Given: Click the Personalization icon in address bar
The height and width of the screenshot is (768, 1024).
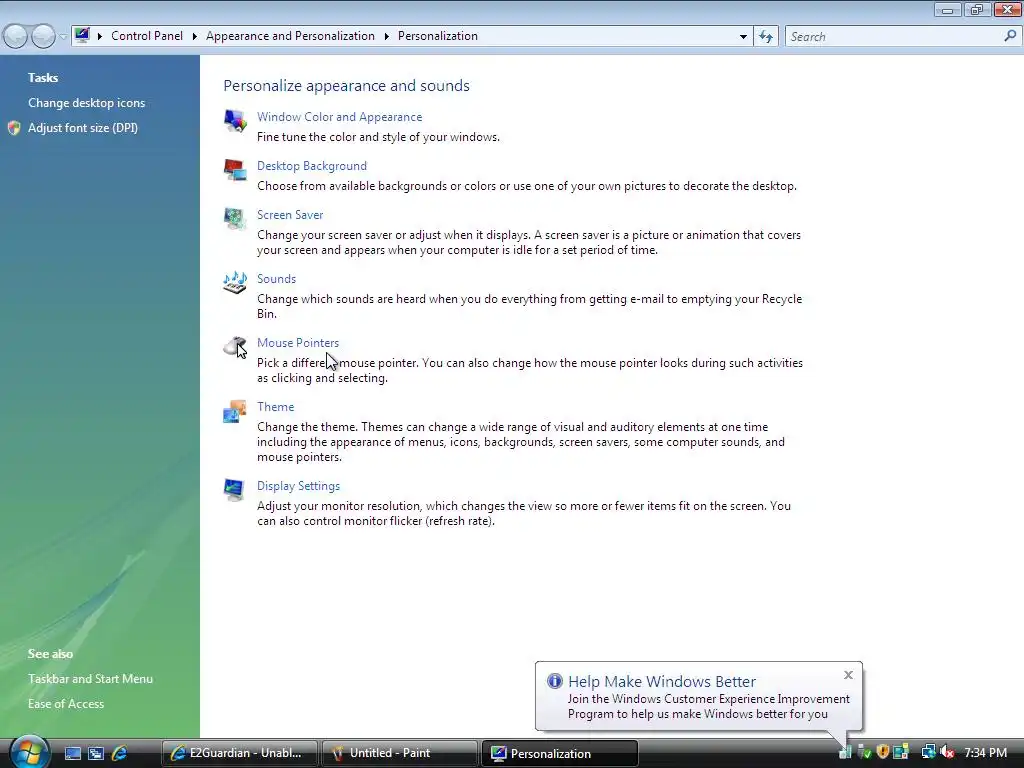Looking at the screenshot, I should pos(82,35).
